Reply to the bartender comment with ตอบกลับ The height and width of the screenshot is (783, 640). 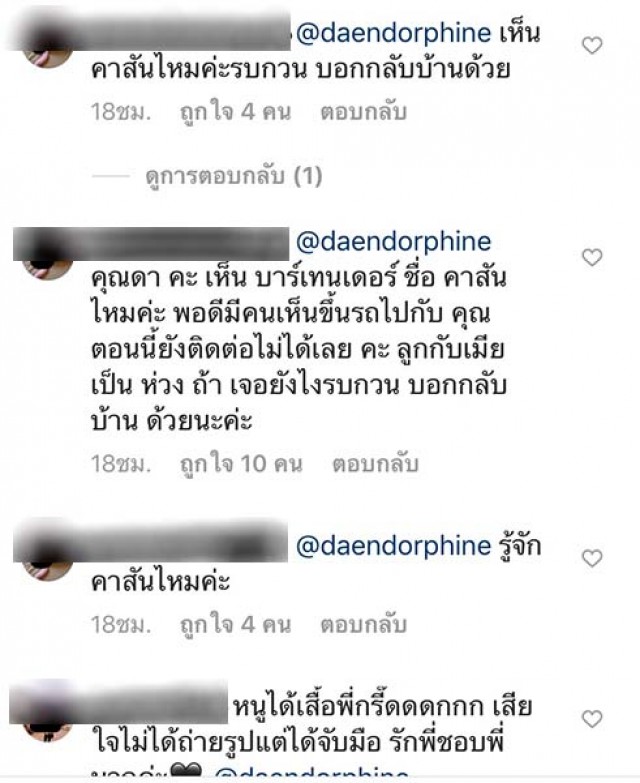(375, 464)
